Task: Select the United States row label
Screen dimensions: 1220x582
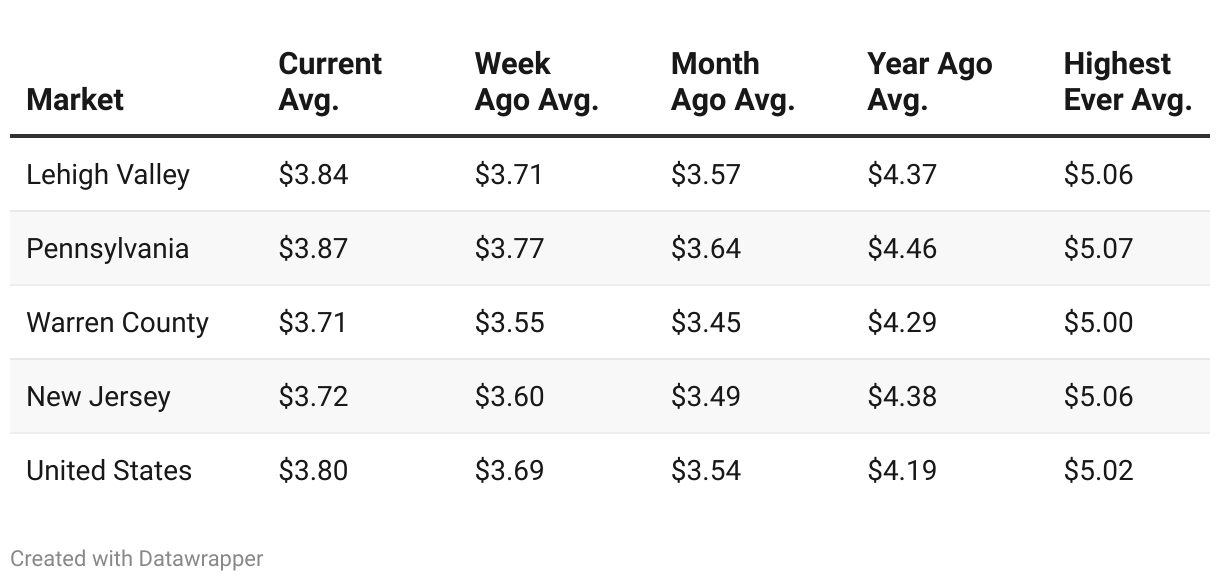Action: [x=109, y=471]
